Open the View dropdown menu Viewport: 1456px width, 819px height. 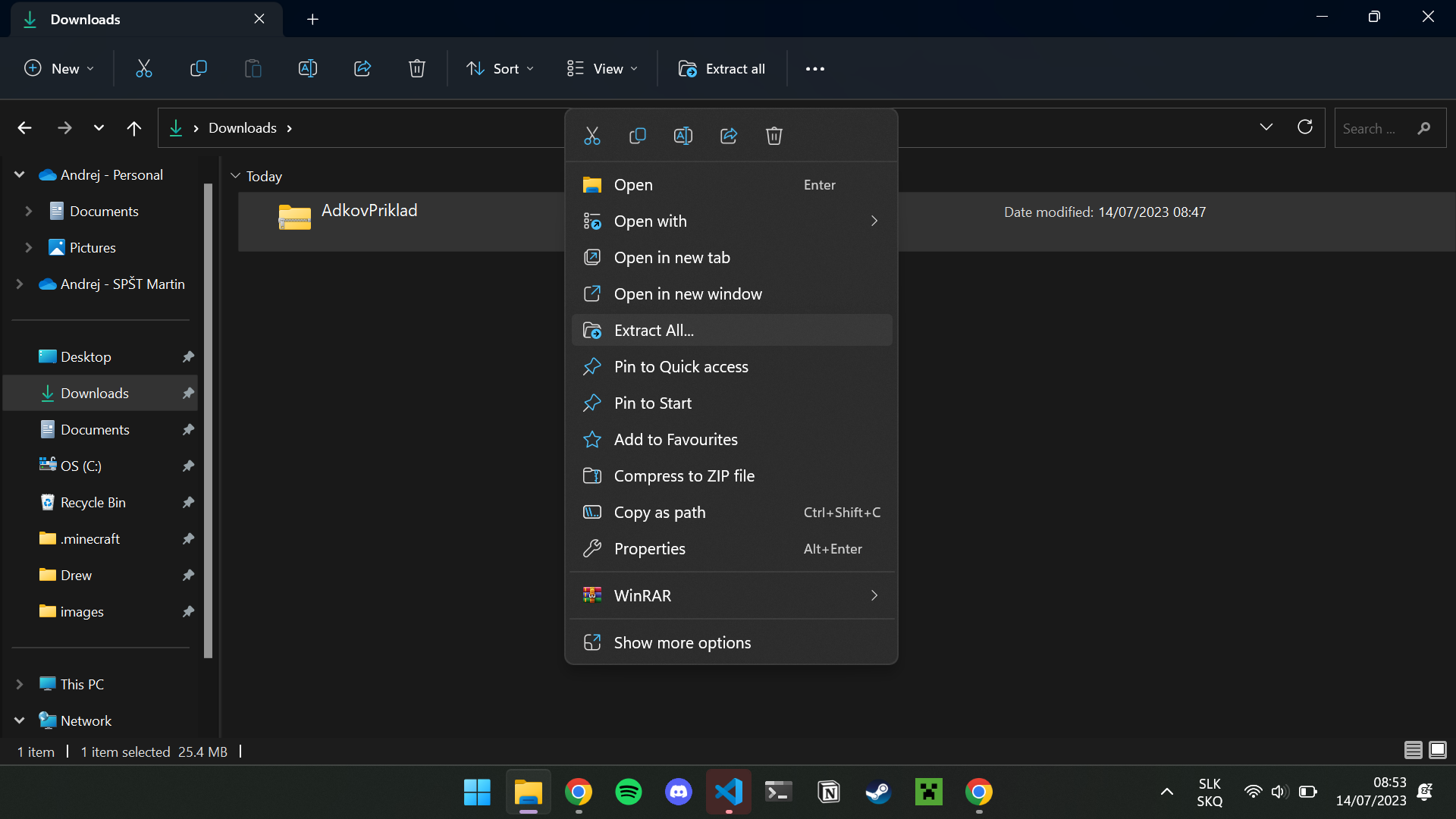(602, 69)
